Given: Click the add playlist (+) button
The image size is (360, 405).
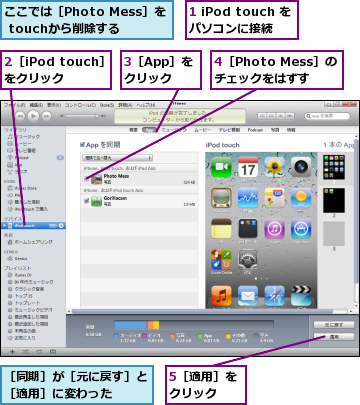Looking at the screenshot, I should click(12, 352).
